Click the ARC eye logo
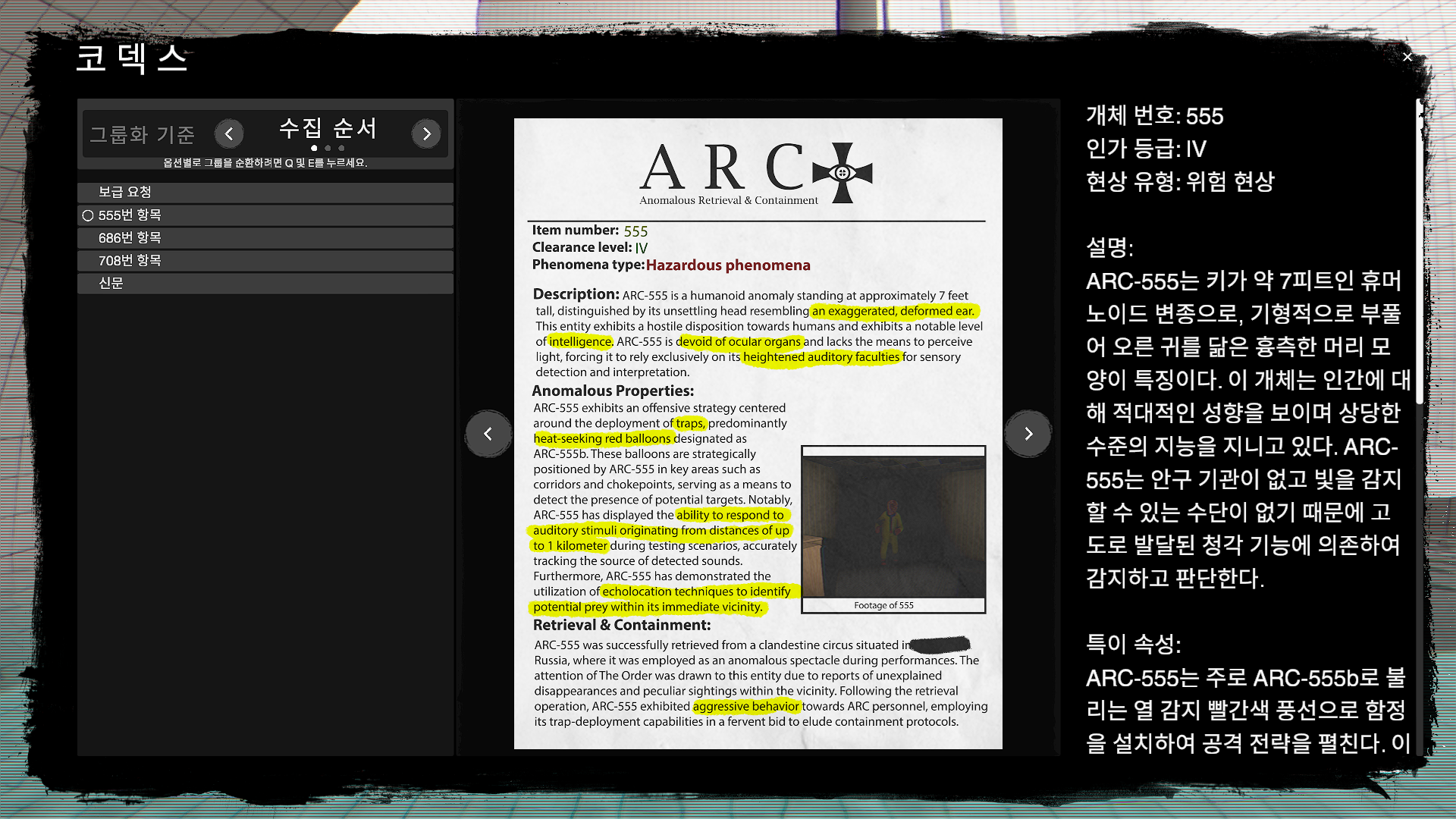Image resolution: width=1456 pixels, height=819 pixels. (842, 173)
